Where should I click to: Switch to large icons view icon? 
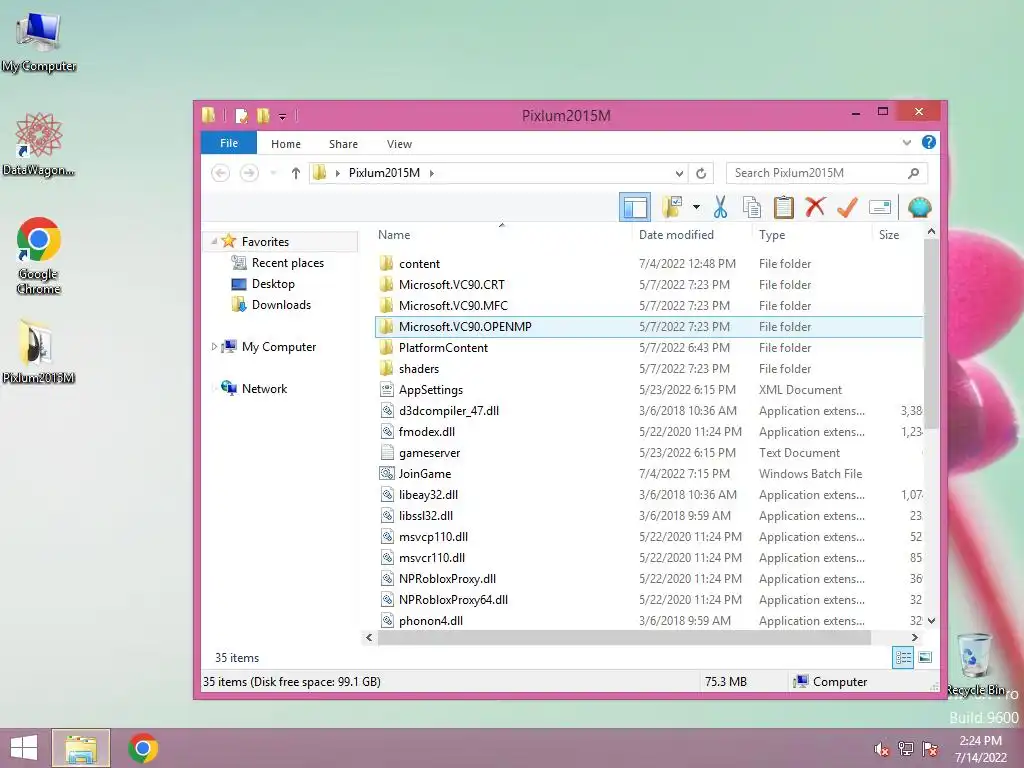click(x=925, y=658)
